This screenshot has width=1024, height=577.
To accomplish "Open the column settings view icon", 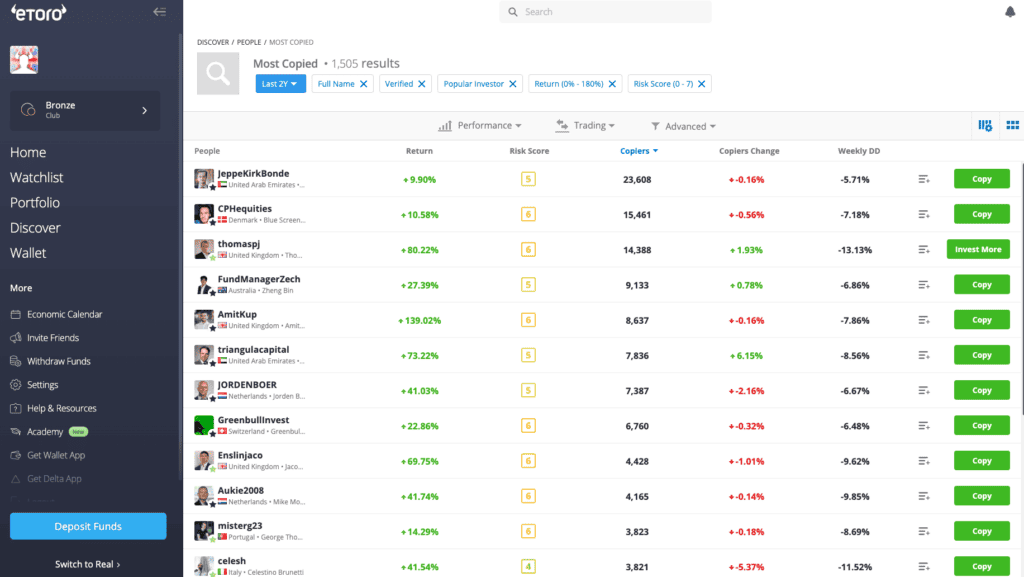I will click(x=985, y=126).
